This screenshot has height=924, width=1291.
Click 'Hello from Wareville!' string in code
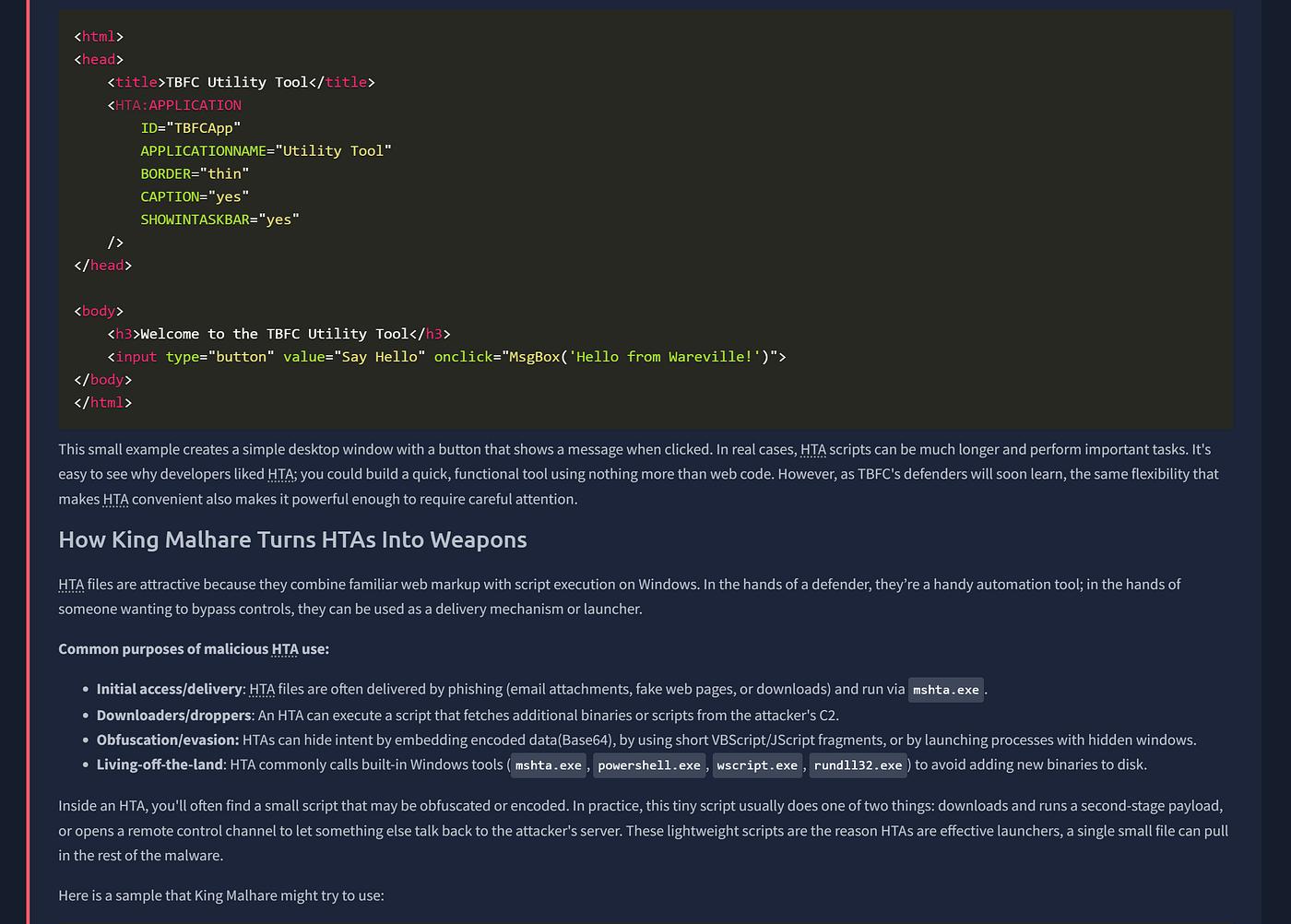665,357
